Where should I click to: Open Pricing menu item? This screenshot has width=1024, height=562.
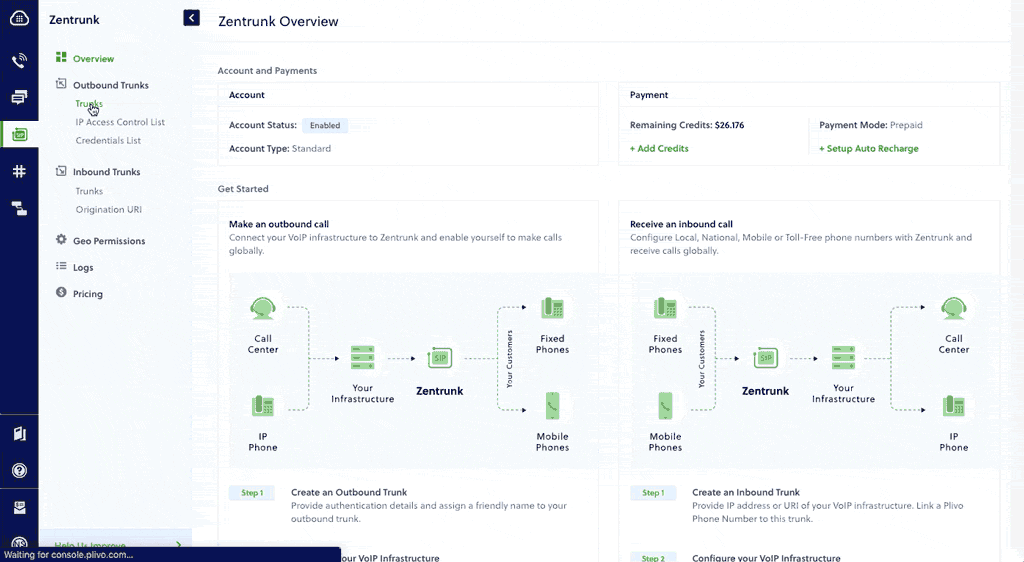pyautogui.click(x=88, y=294)
